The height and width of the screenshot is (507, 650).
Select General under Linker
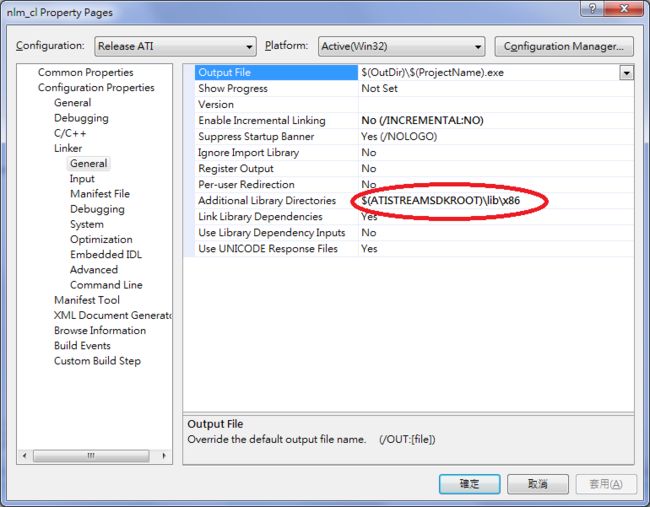(x=88, y=163)
